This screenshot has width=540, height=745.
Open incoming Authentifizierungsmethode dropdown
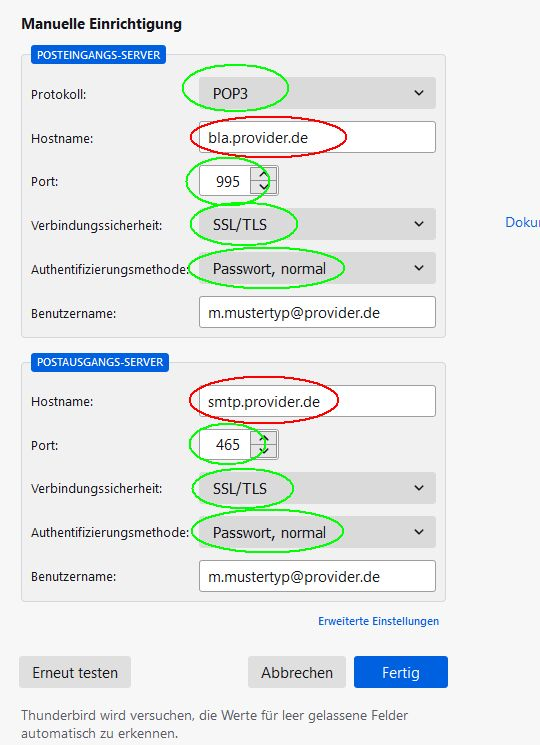pyautogui.click(x=317, y=268)
